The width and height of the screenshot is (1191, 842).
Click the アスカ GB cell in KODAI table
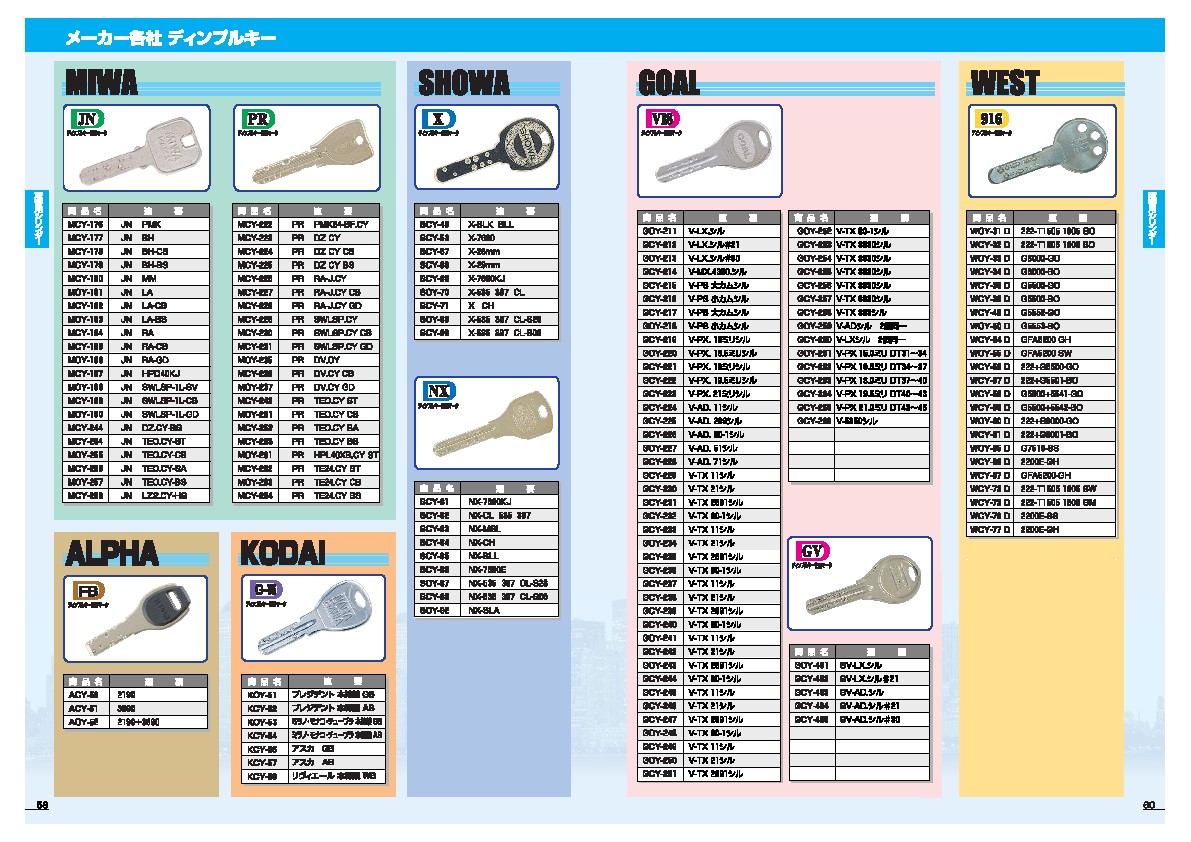(335, 749)
